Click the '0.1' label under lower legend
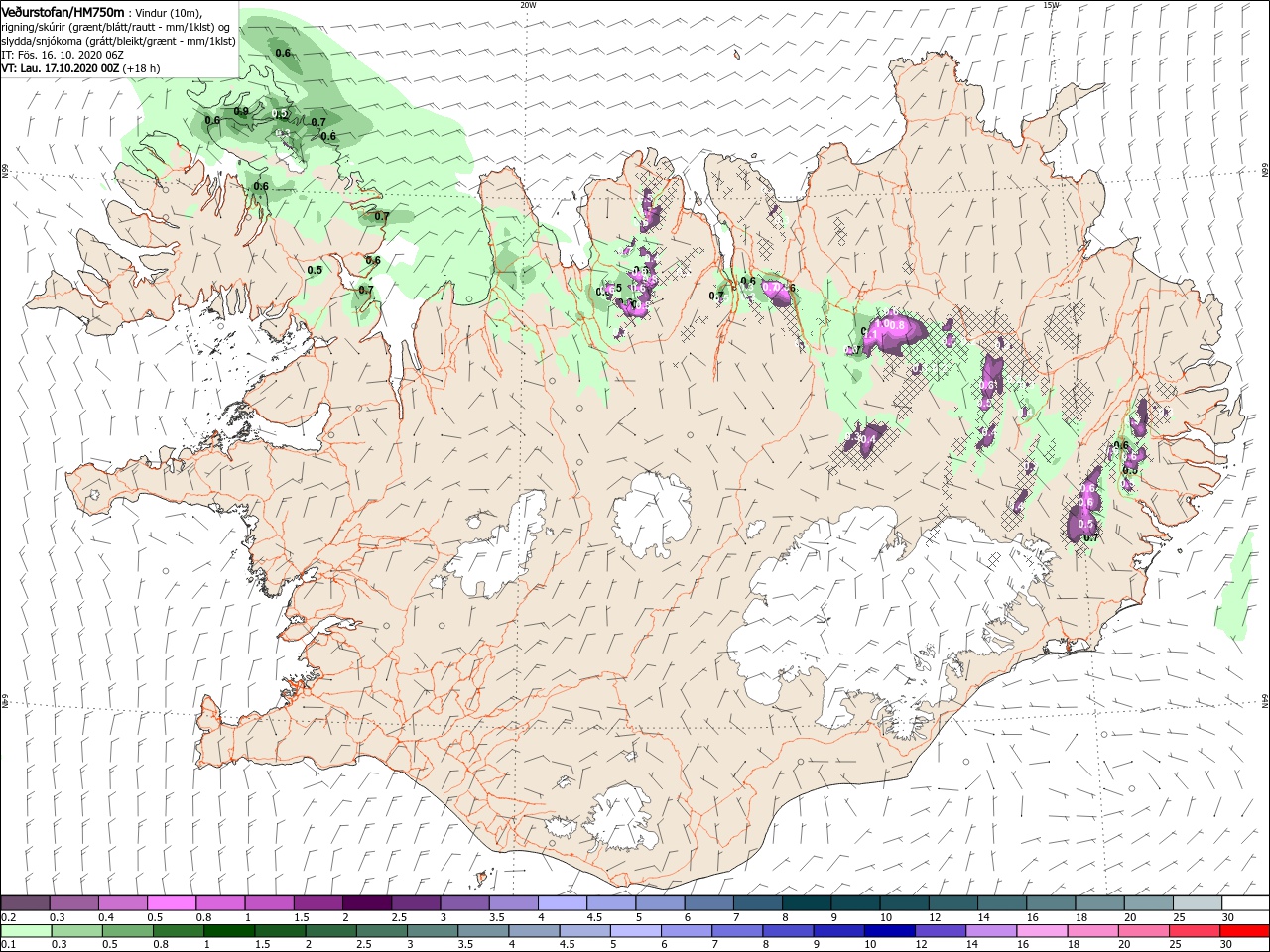This screenshot has height=952, width=1270. (8, 945)
